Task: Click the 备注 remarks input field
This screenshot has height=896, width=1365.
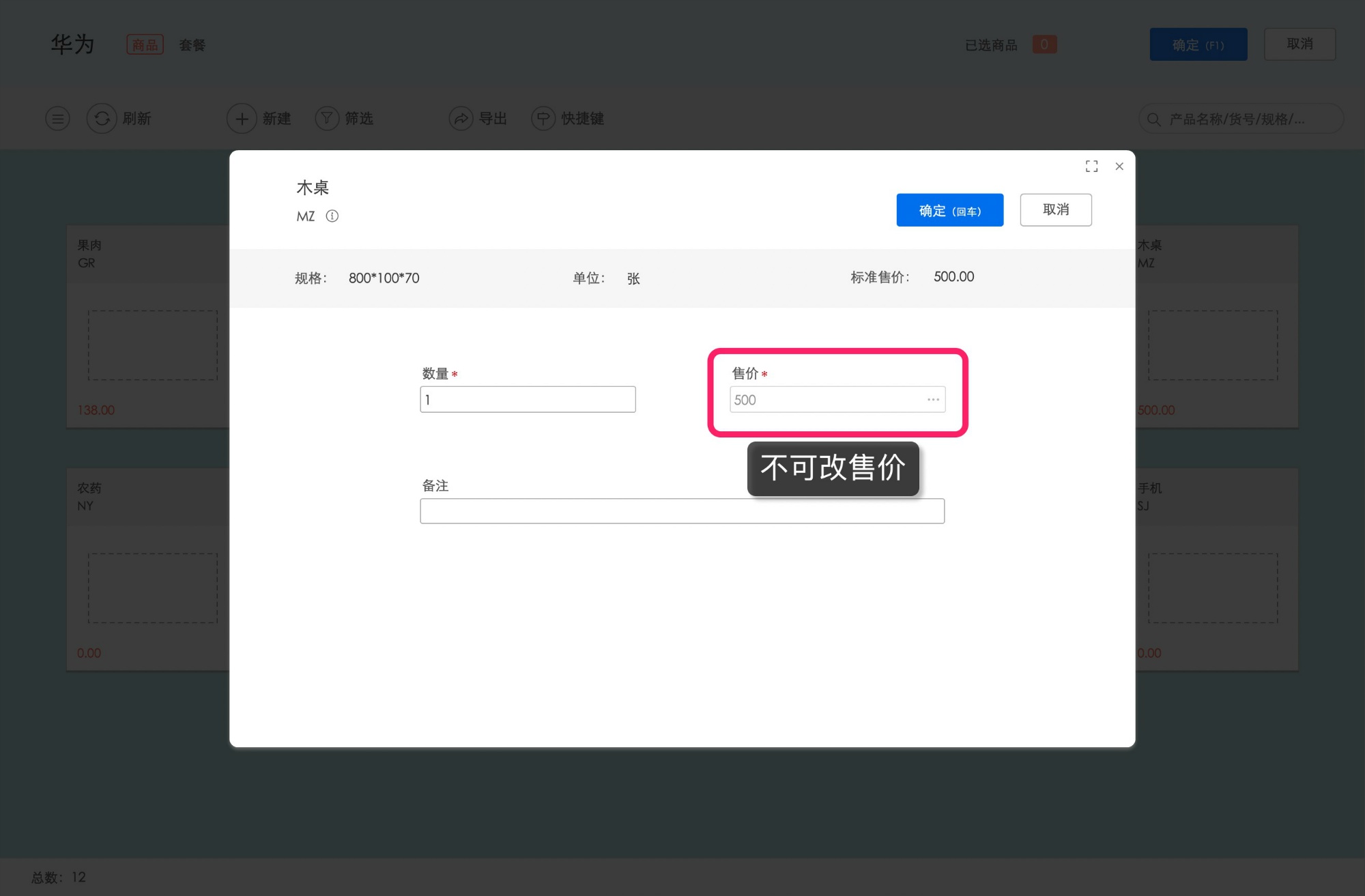Action: tap(682, 510)
